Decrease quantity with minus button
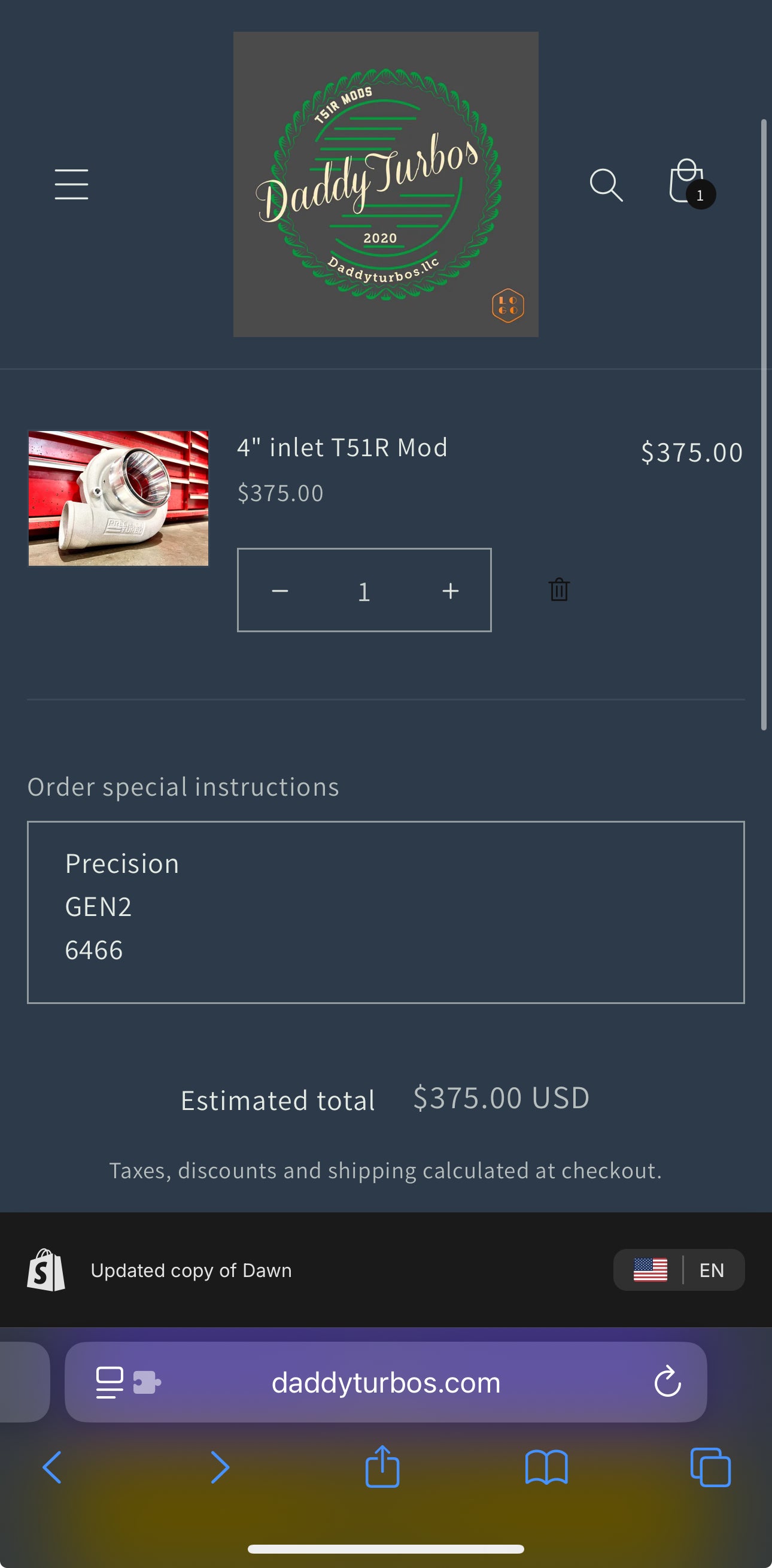Image resolution: width=772 pixels, height=1568 pixels. pos(280,591)
